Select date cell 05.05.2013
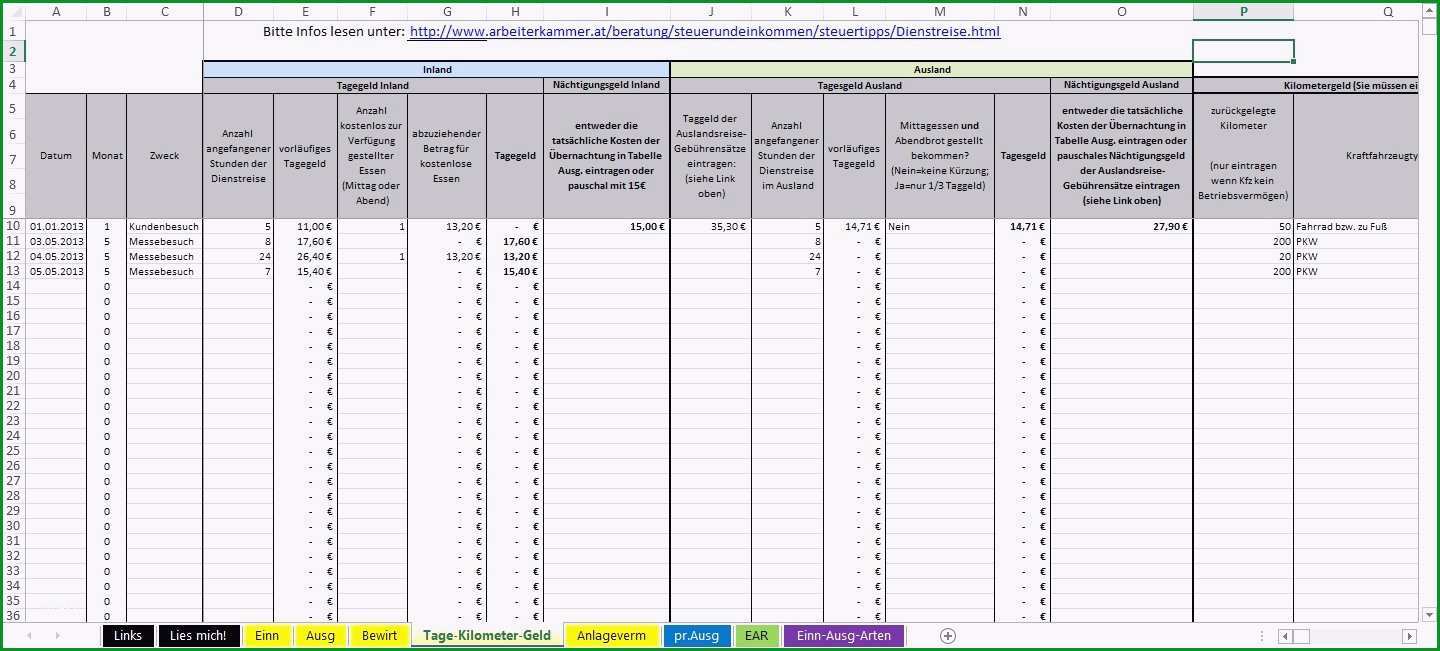The image size is (1440, 651). click(56, 272)
